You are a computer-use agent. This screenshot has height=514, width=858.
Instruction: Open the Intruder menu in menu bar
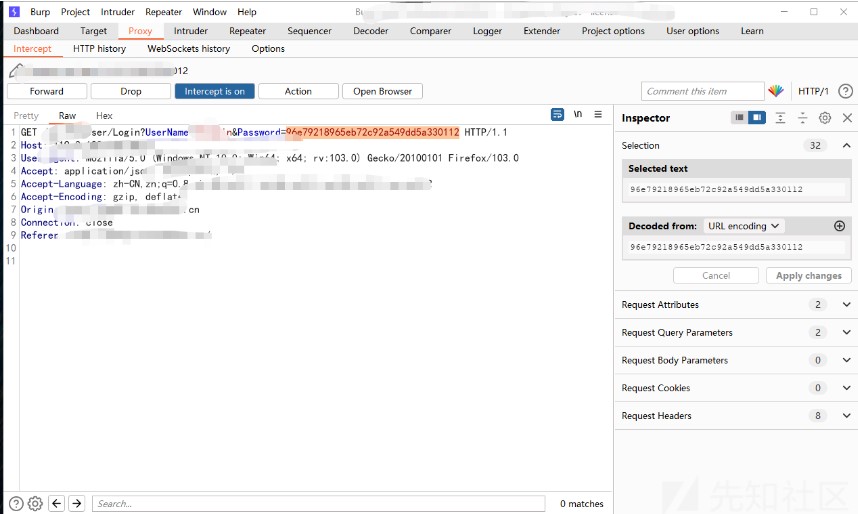tap(118, 11)
